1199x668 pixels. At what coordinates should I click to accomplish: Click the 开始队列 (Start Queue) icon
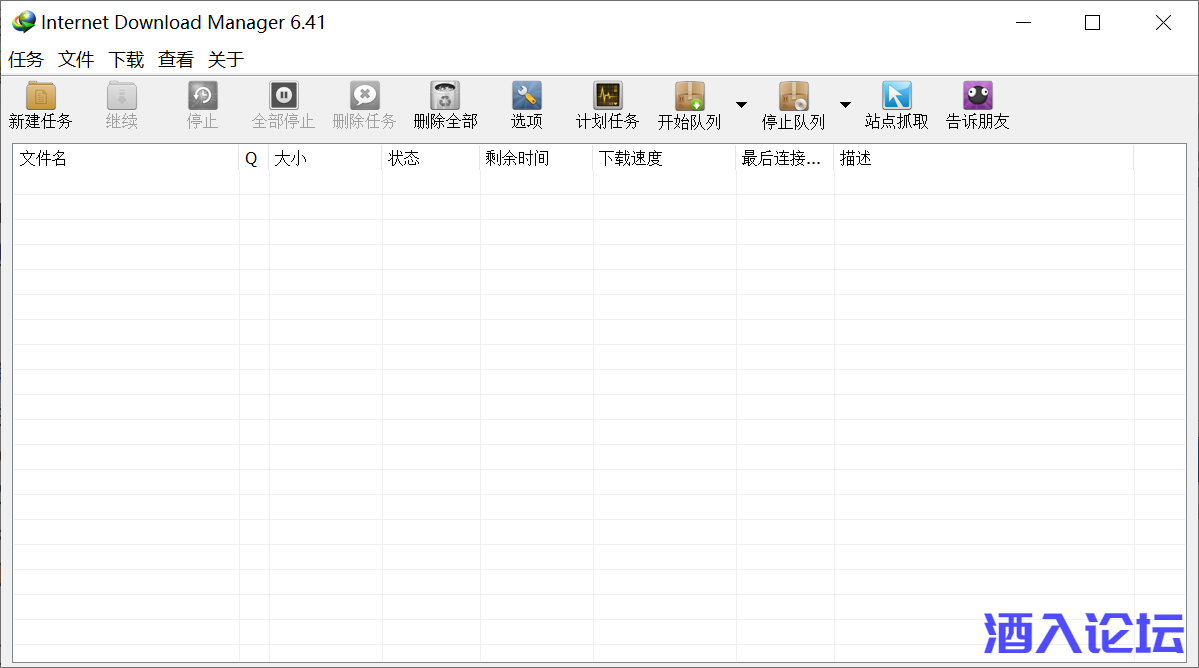689,97
